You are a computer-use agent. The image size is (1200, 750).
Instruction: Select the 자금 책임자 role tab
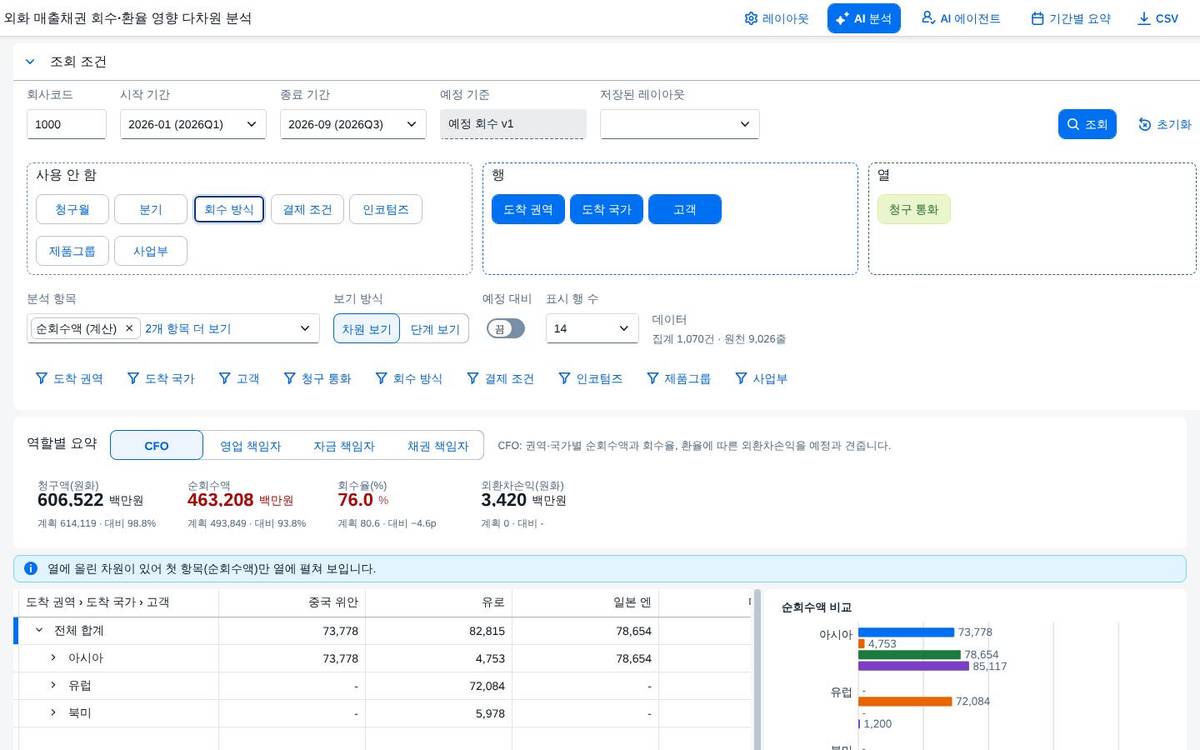tap(344, 446)
